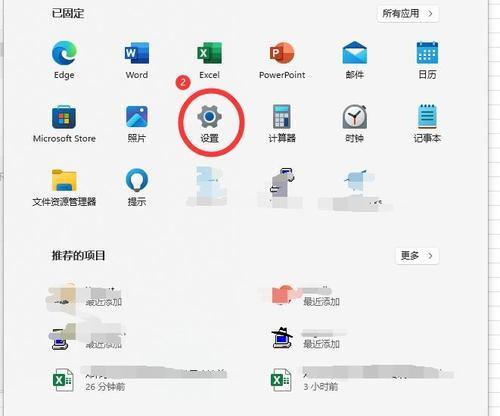This screenshot has width=500, height=416.
Task: Open the Excel file from 3 小时前
Action: click(362, 380)
